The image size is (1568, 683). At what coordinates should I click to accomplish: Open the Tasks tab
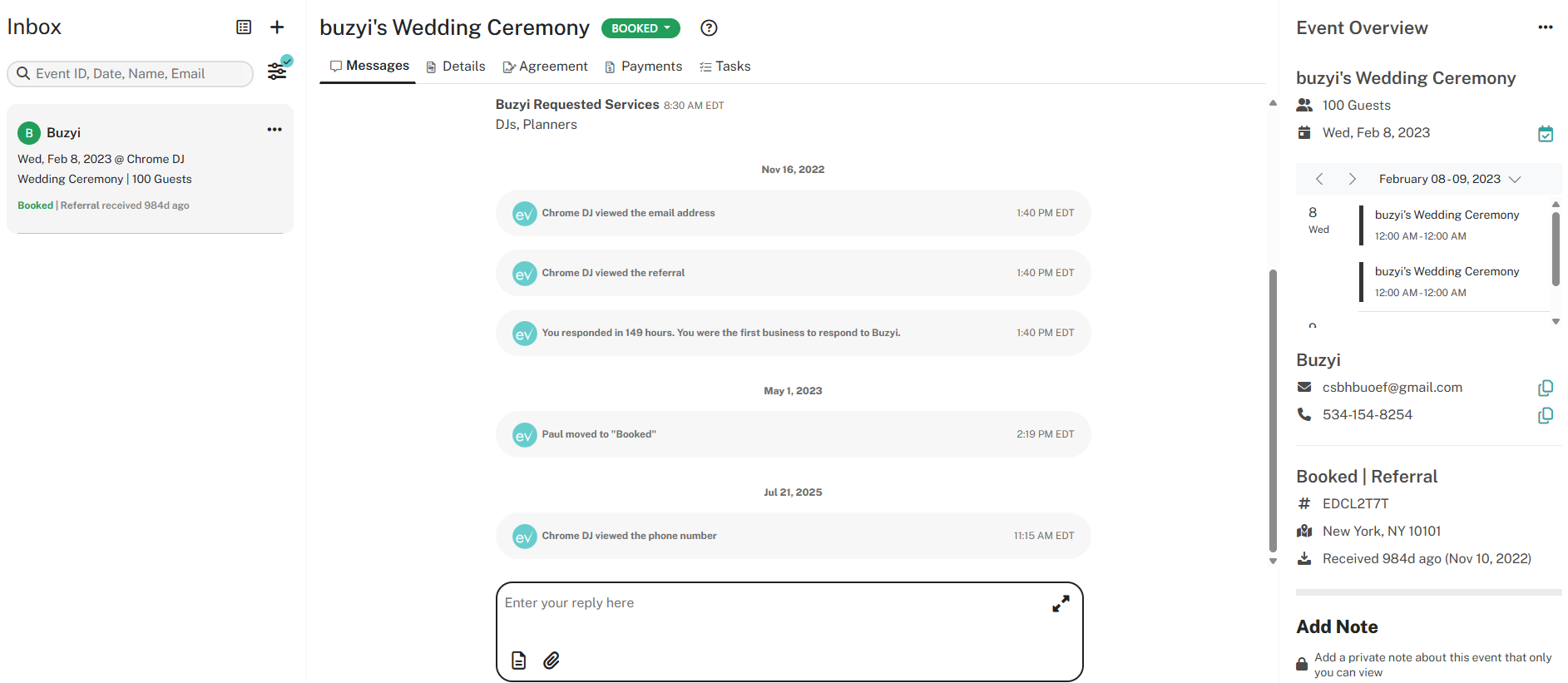point(725,67)
